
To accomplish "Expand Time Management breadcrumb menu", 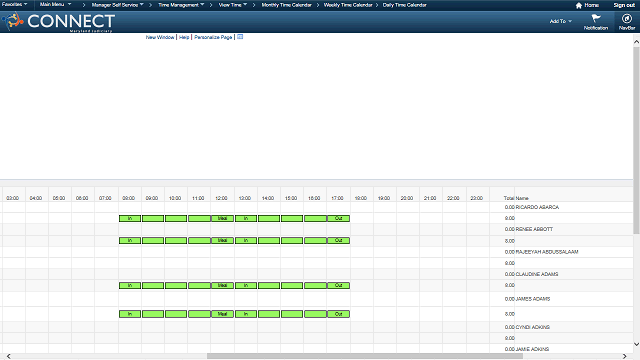I will coord(181,5).
